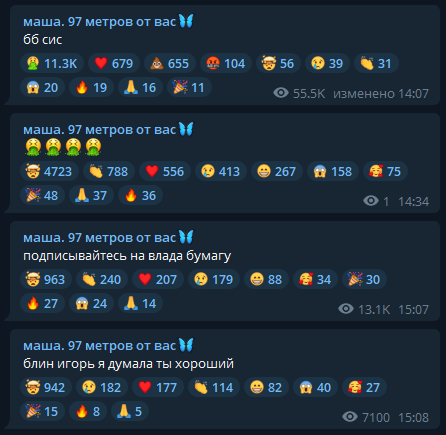Screen dimensions: 446x435
Task: Toggle the screaming face reaction showing 158
Action: coord(333,171)
